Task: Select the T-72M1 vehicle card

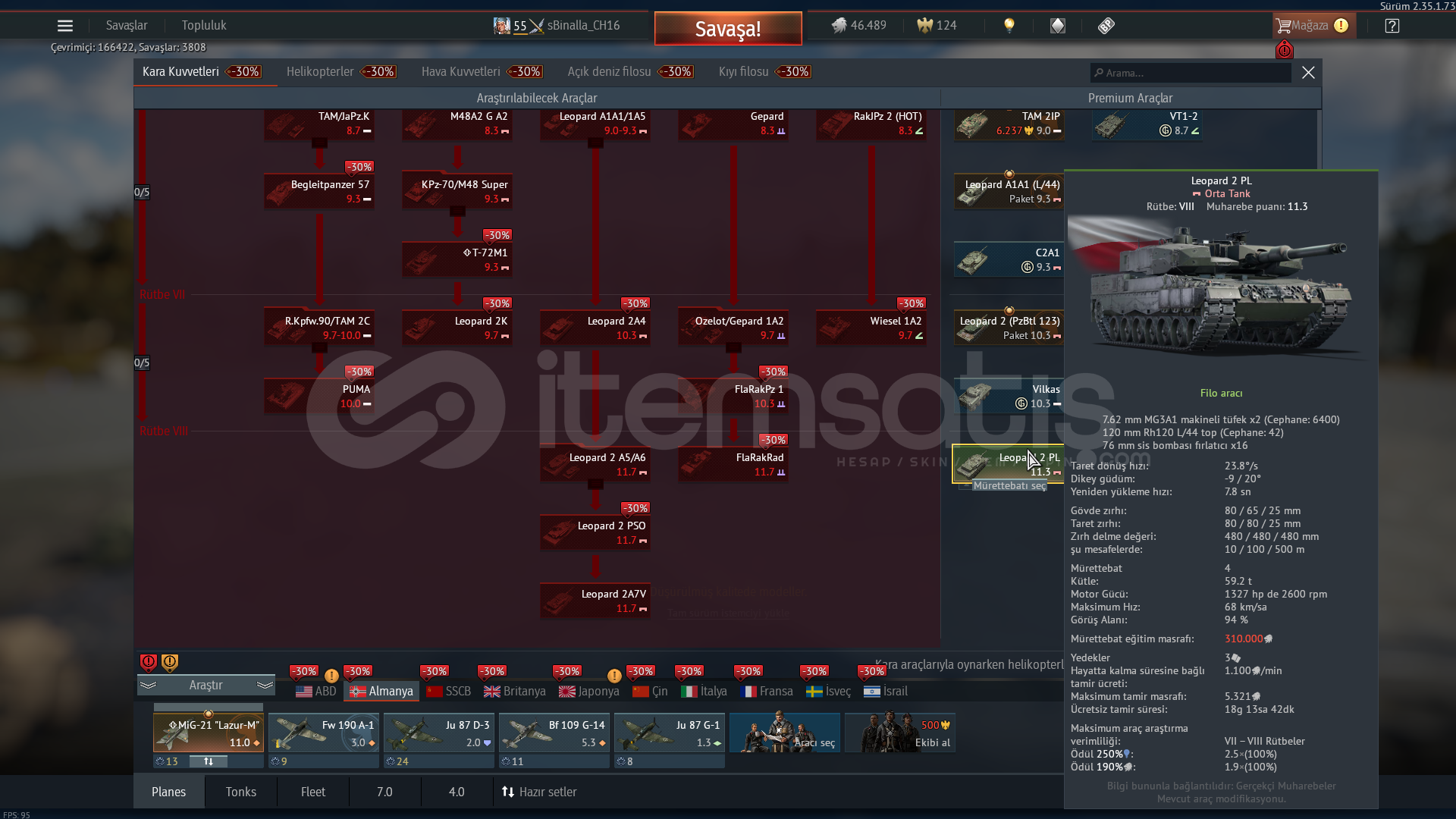Action: [457, 259]
